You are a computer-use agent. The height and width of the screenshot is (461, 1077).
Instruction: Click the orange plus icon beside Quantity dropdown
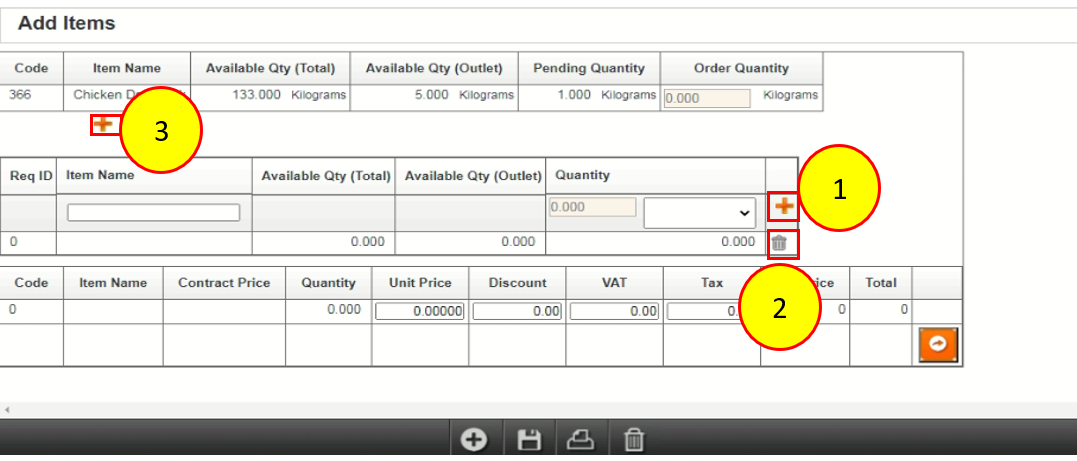(784, 207)
